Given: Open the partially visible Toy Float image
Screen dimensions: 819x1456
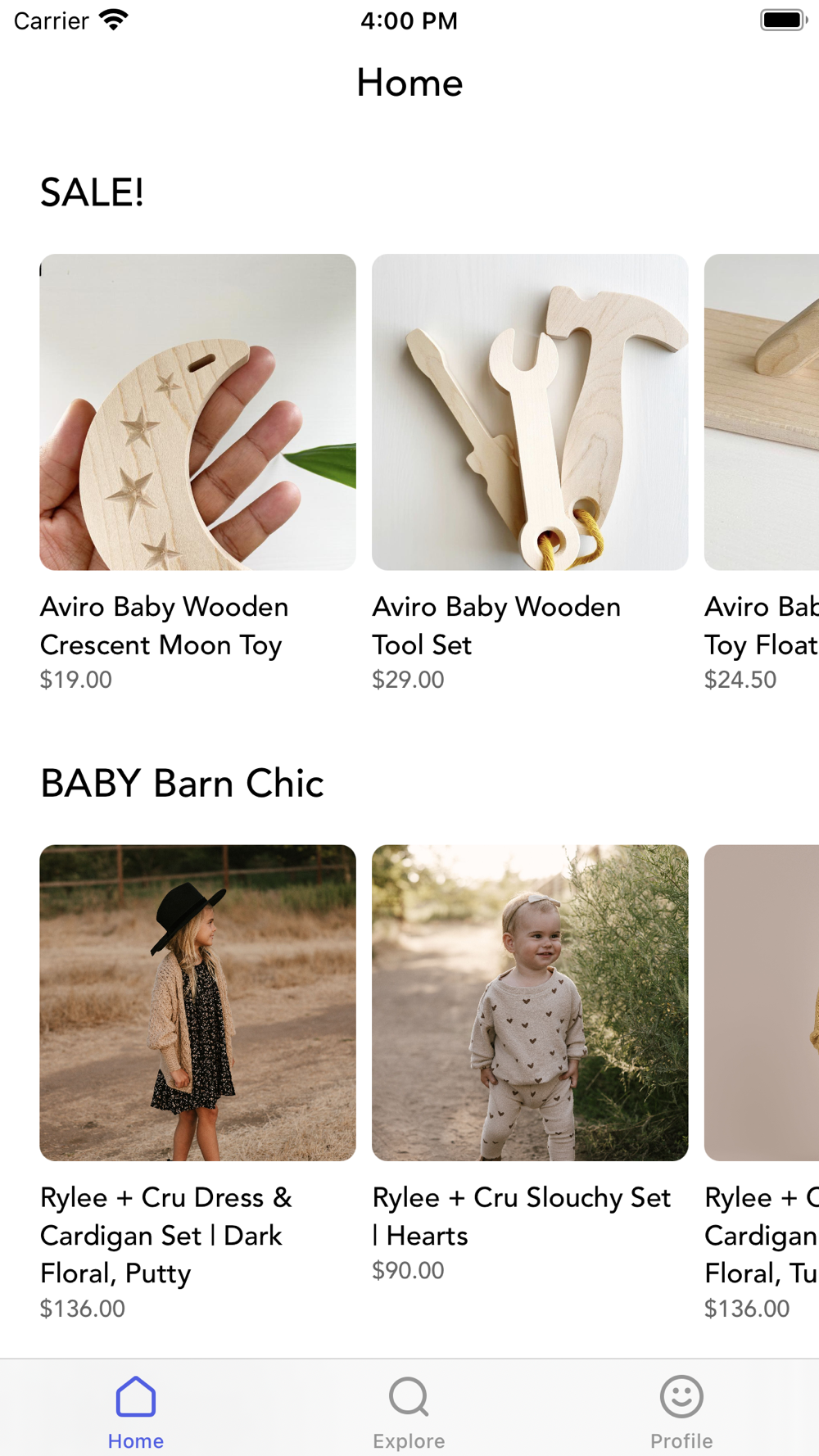Looking at the screenshot, I should point(762,412).
